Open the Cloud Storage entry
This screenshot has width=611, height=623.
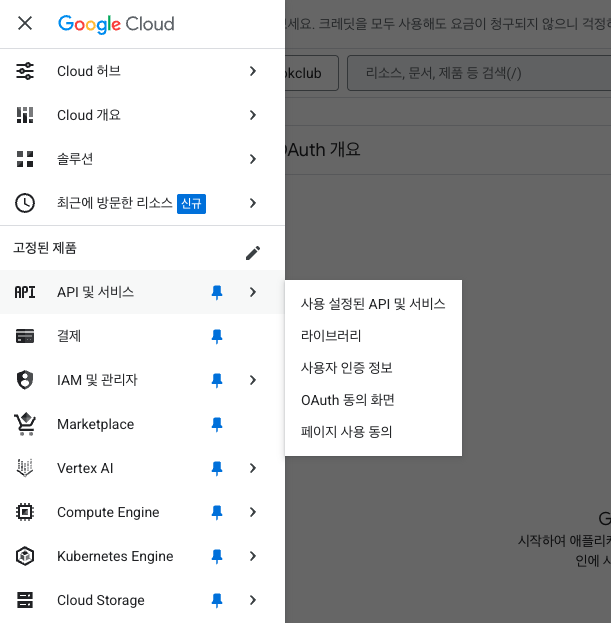(x=142, y=600)
